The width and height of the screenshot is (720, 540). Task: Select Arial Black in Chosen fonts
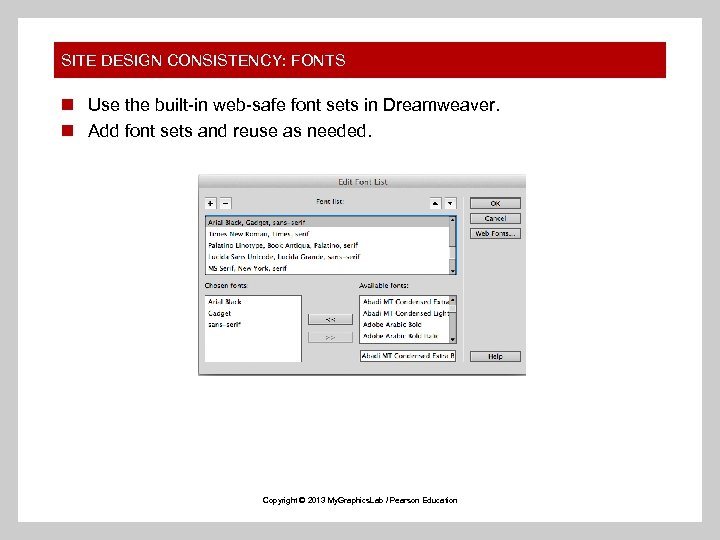click(253, 302)
